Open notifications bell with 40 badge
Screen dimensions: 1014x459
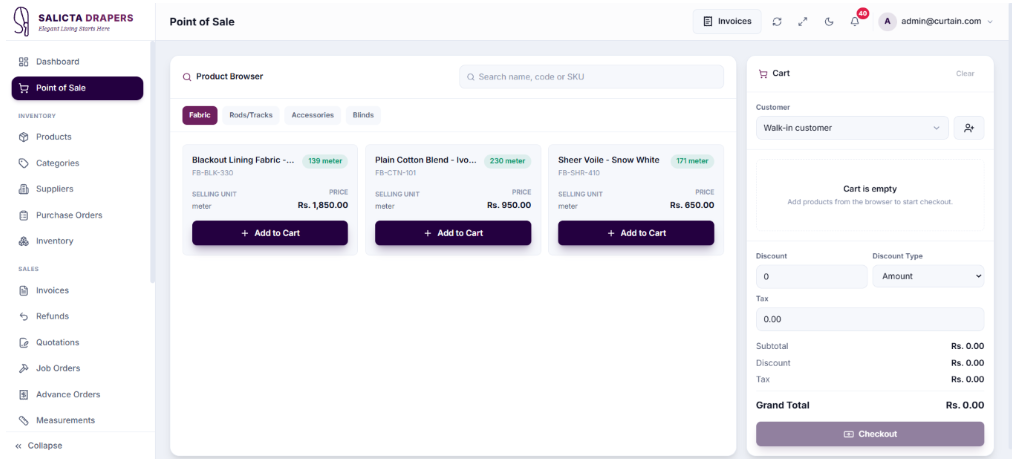(855, 21)
